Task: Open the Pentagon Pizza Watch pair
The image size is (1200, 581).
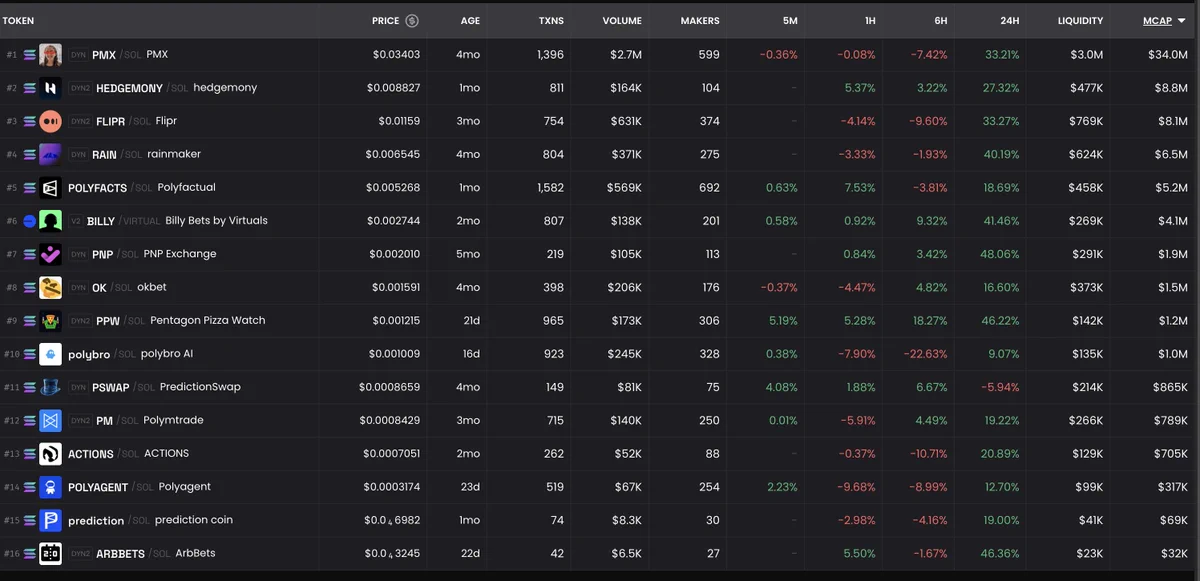Action: [208, 321]
